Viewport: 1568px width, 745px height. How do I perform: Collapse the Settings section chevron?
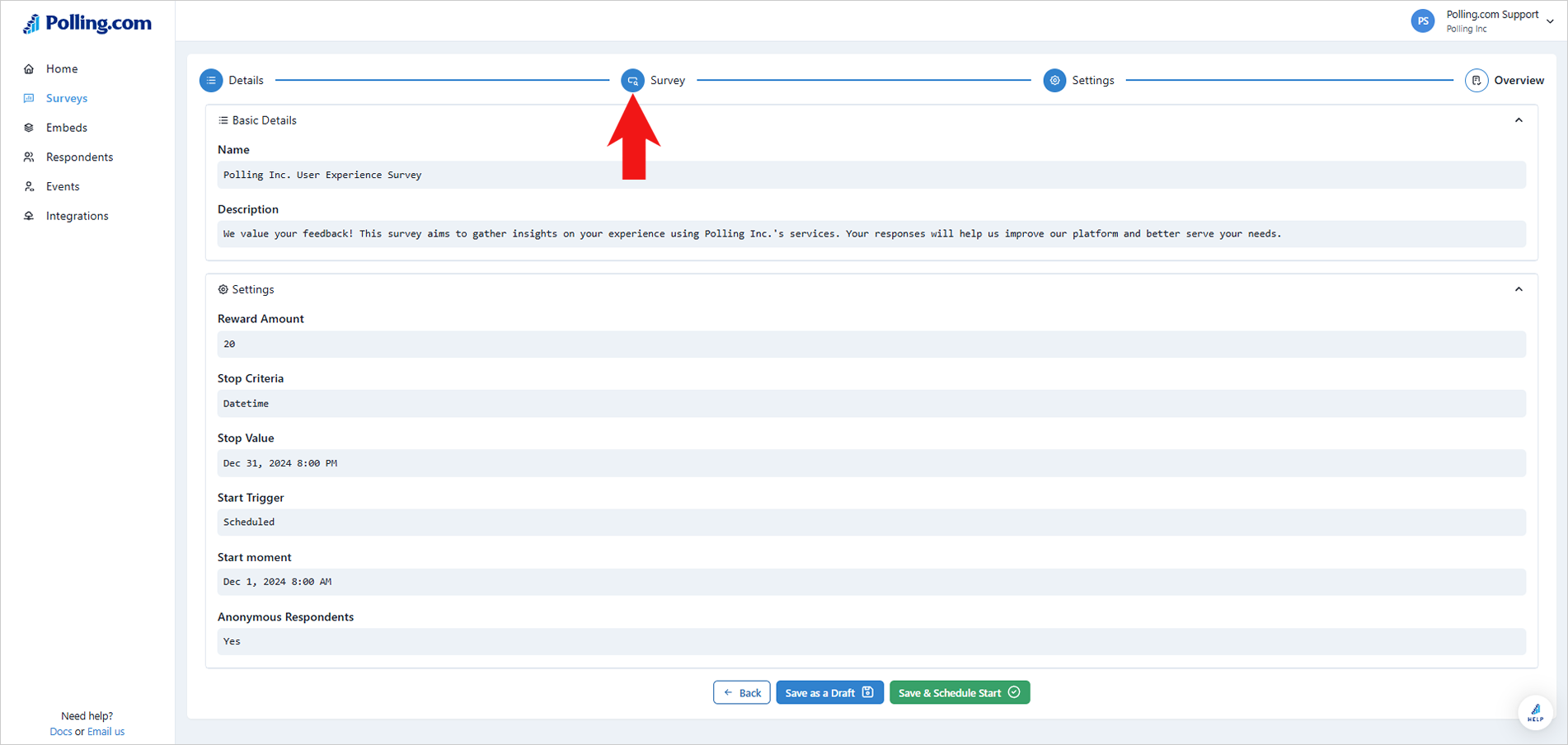pos(1519,289)
